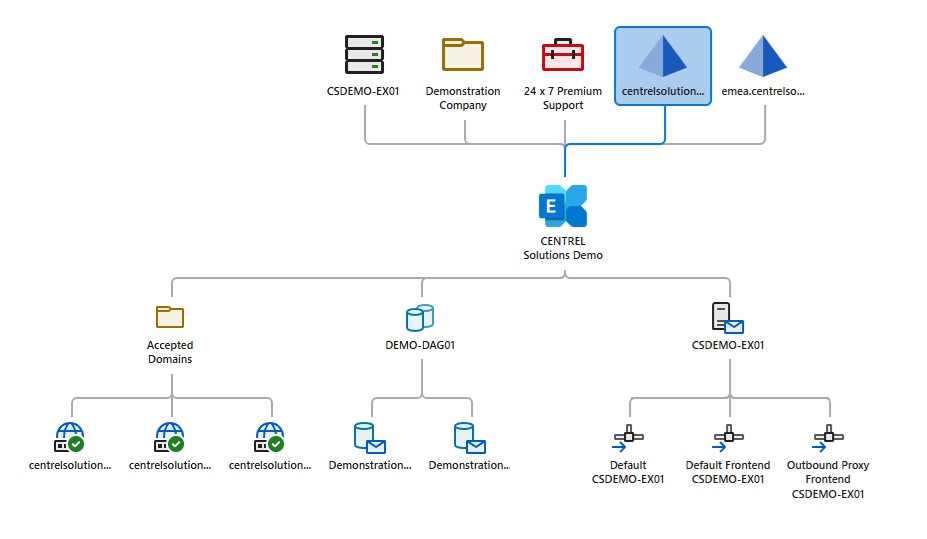This screenshot has width=927, height=539.
Task: Click the Exchange logo of CENTREL Solutions Demo
Action: pyautogui.click(x=563, y=206)
